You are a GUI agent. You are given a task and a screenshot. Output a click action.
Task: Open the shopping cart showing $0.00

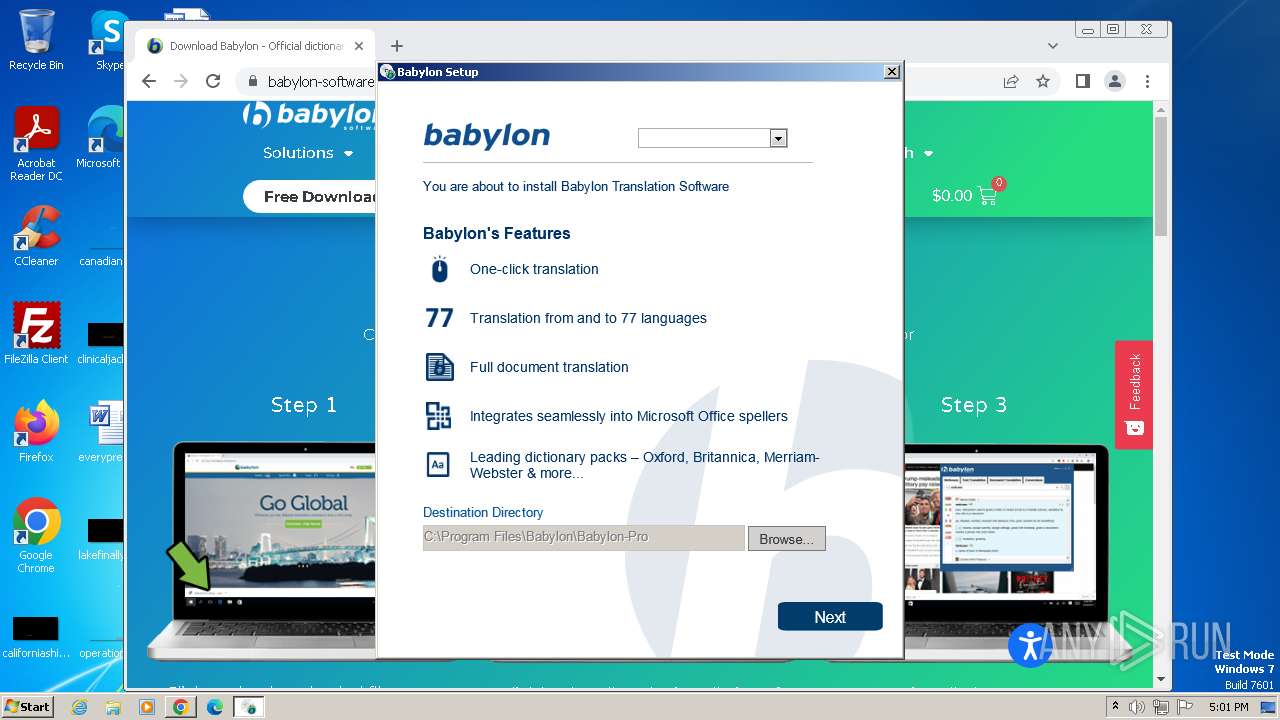tap(965, 194)
